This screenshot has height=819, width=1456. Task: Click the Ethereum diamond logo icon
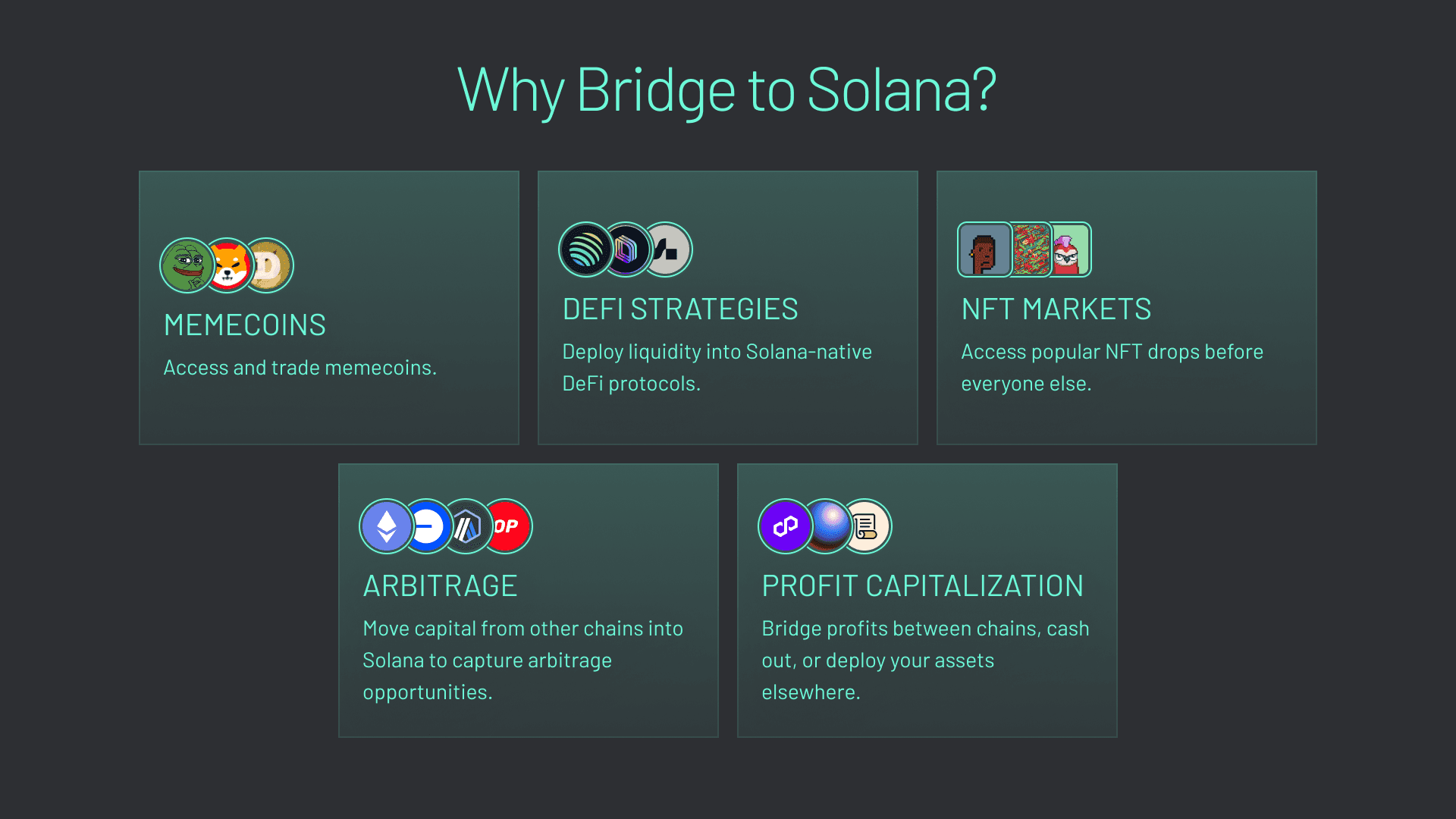(386, 526)
